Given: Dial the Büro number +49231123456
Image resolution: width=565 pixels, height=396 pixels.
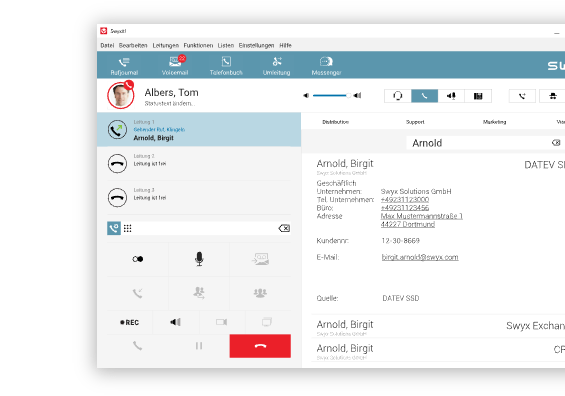Looking at the screenshot, I should tap(405, 208).
